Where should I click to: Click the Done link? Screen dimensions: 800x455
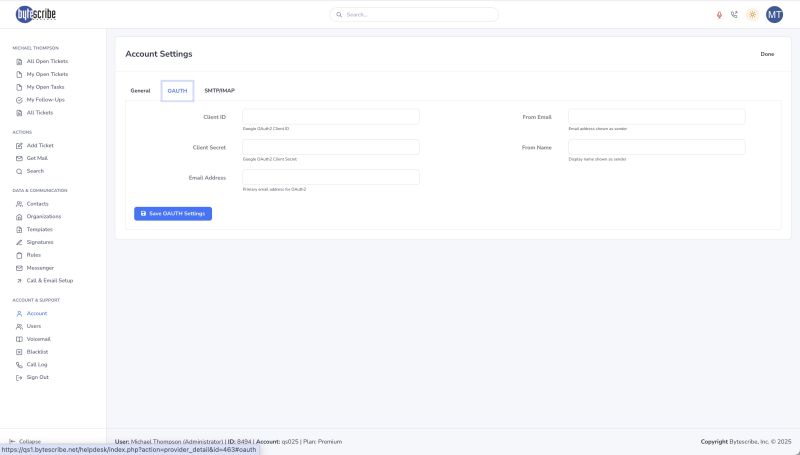(767, 54)
